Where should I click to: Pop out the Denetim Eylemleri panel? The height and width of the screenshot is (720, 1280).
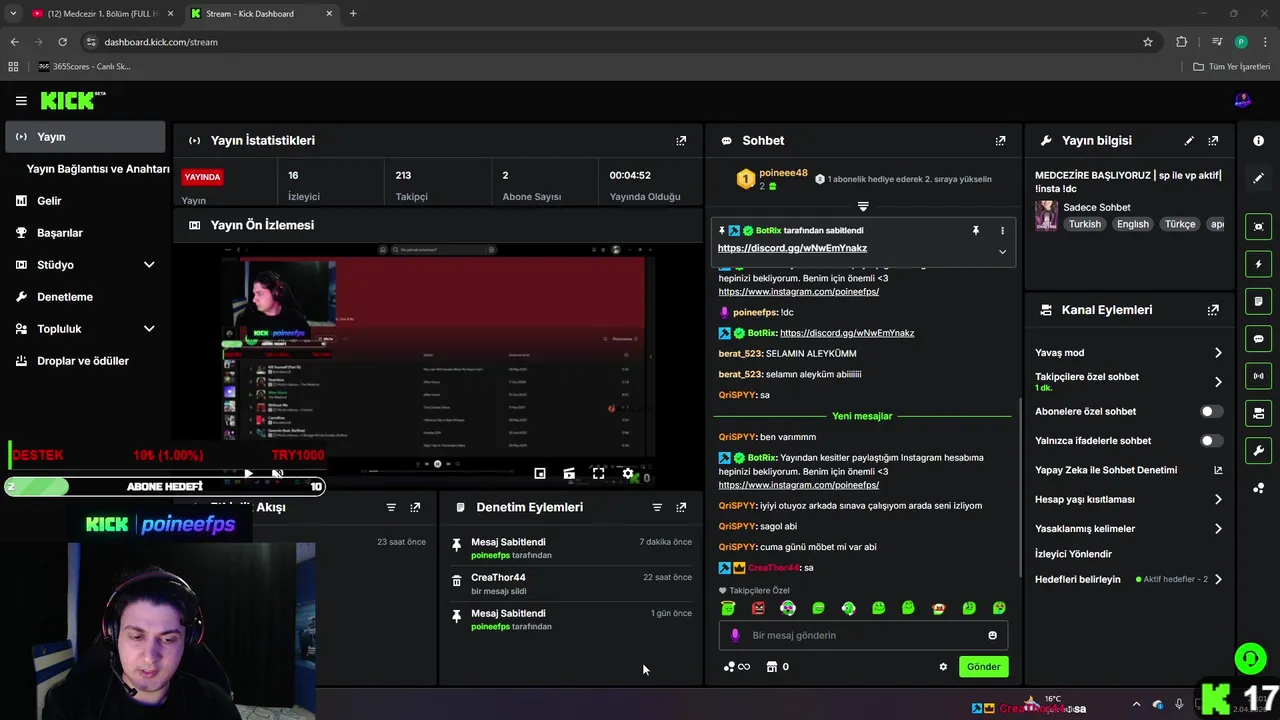[x=681, y=507]
